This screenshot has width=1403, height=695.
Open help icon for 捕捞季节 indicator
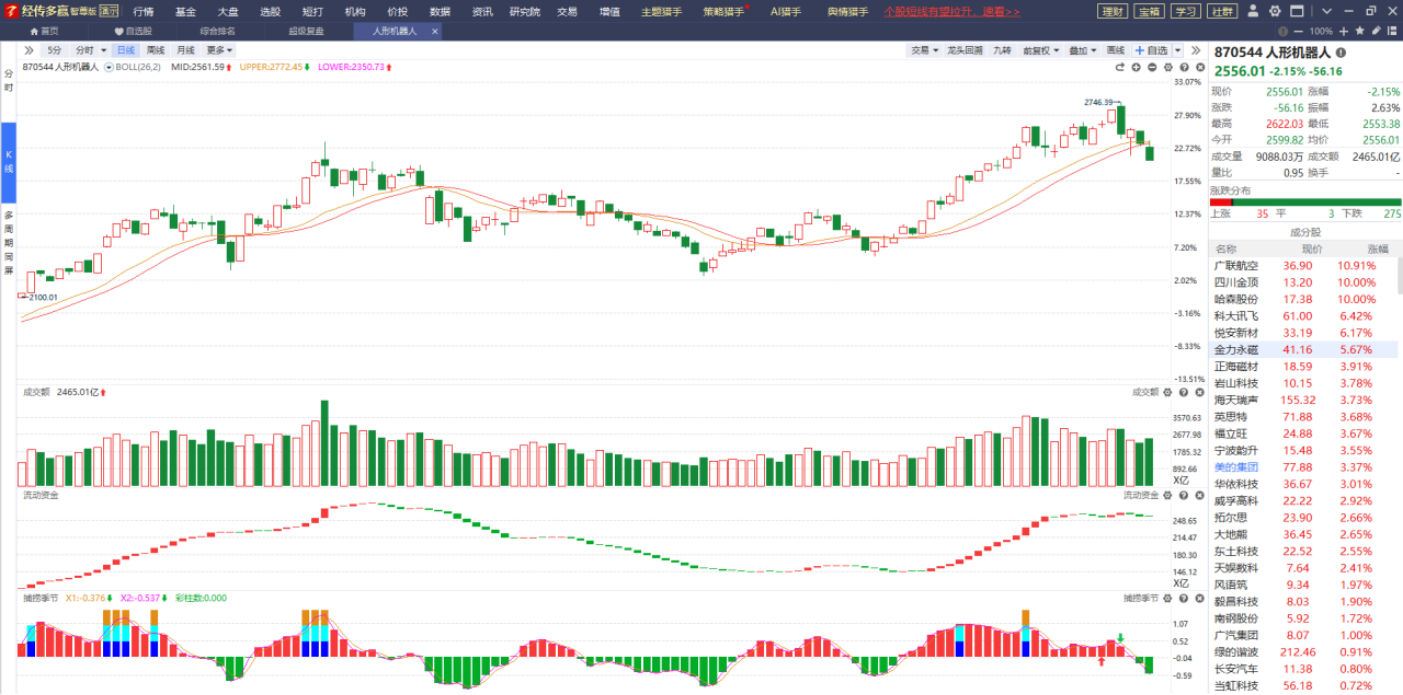coord(1184,598)
